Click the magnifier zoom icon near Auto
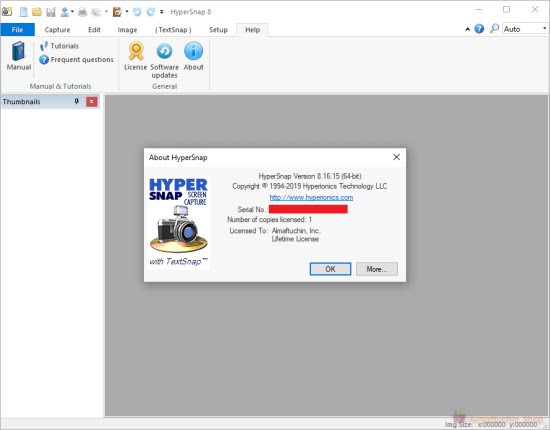The height and width of the screenshot is (430, 550). 494,28
